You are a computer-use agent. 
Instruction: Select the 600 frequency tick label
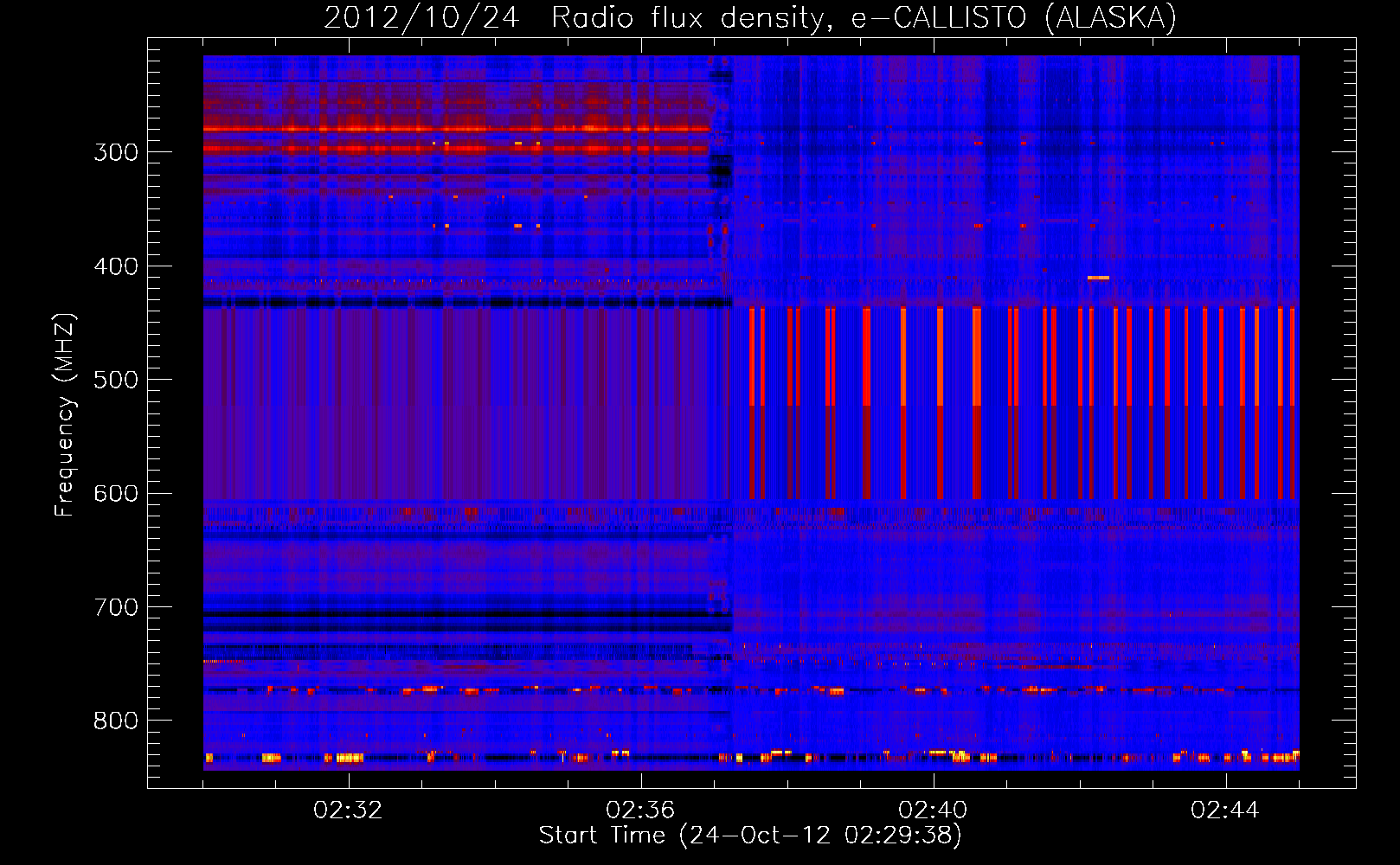point(116,494)
